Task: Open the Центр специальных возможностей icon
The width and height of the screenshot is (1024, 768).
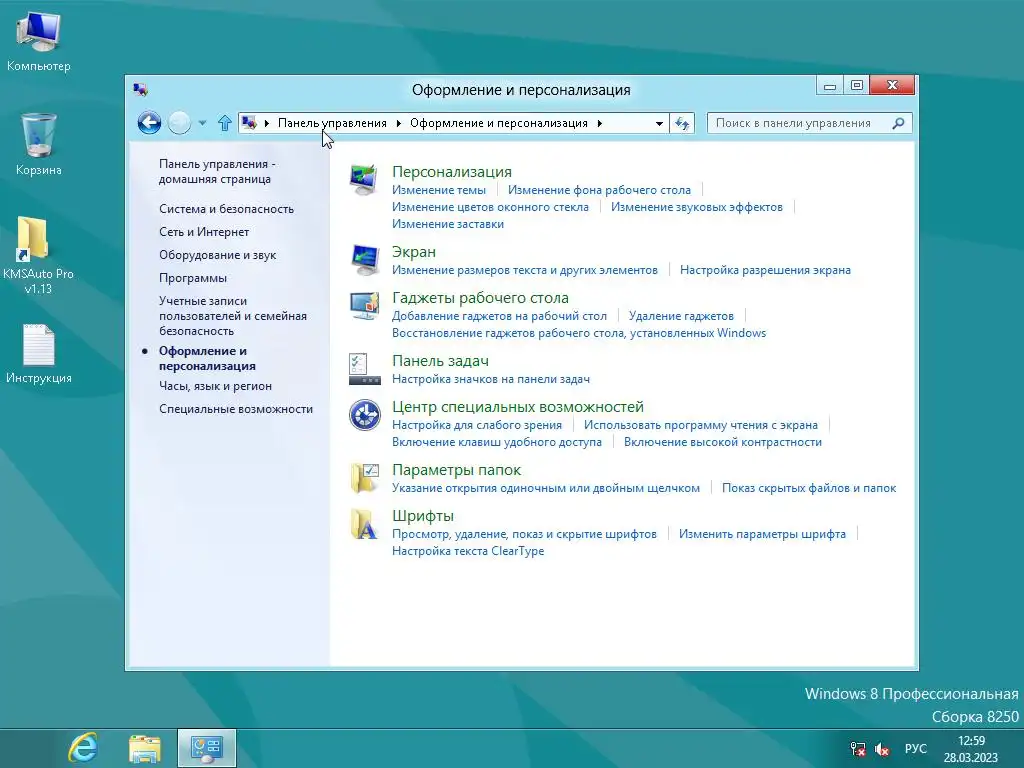Action: pos(364,415)
